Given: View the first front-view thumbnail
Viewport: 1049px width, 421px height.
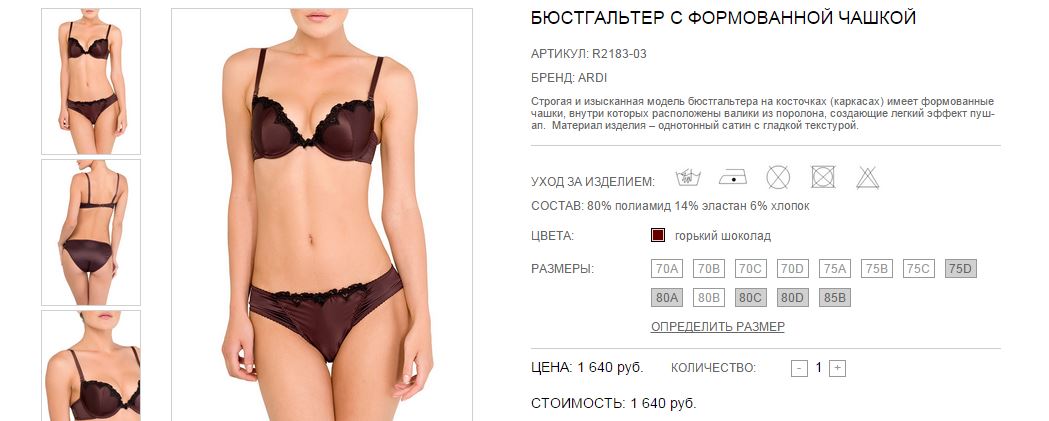Looking at the screenshot, I should click(91, 81).
